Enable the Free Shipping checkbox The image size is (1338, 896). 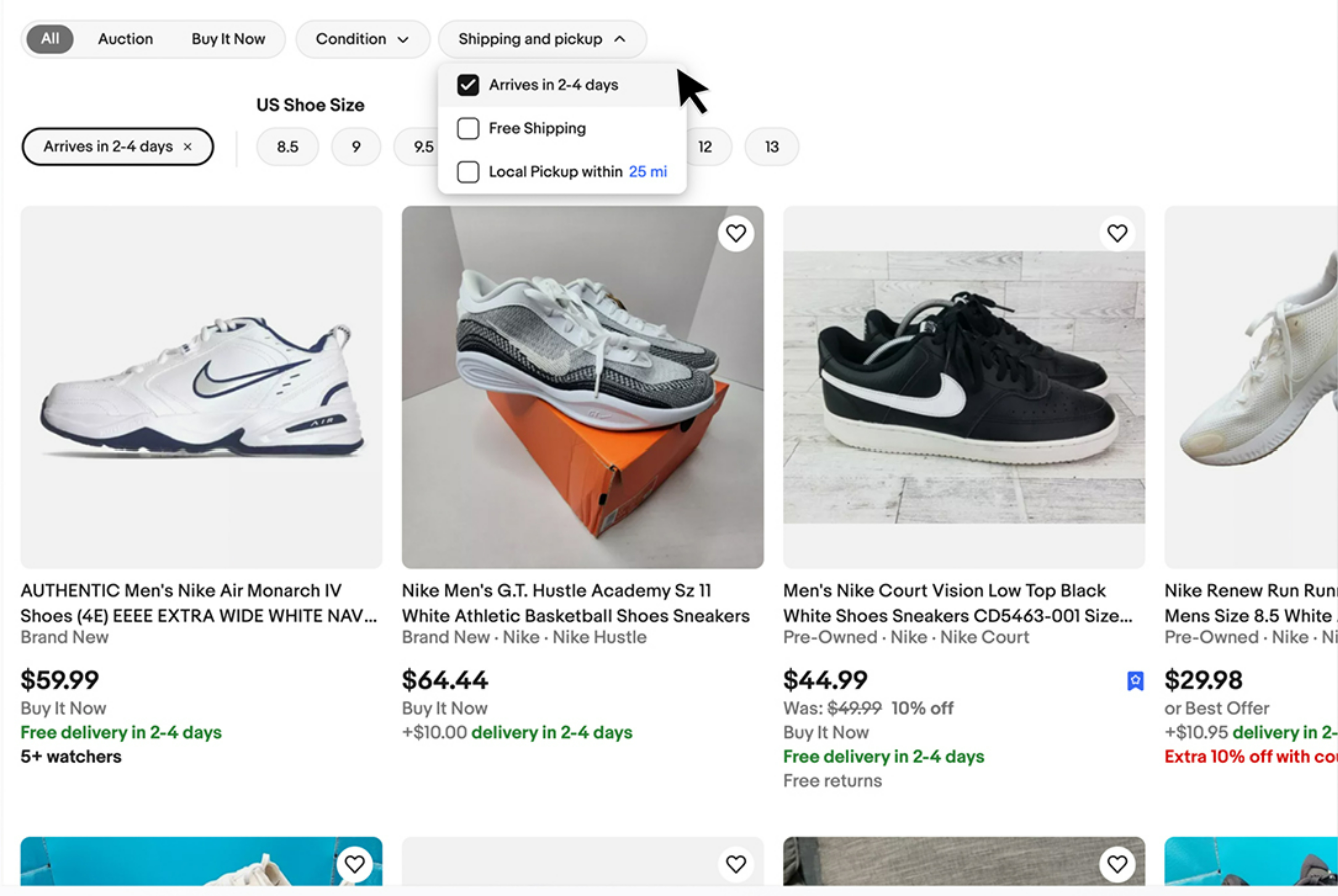(x=468, y=128)
